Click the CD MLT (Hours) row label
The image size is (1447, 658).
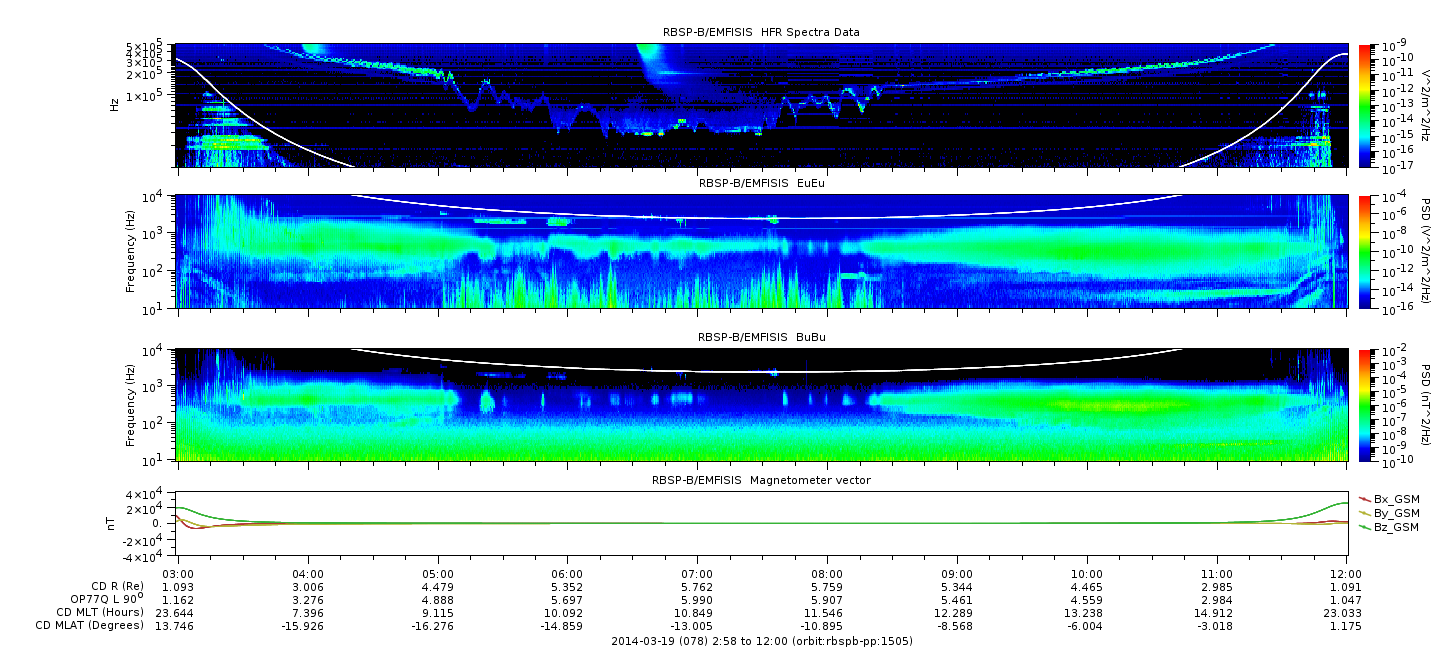(100, 612)
